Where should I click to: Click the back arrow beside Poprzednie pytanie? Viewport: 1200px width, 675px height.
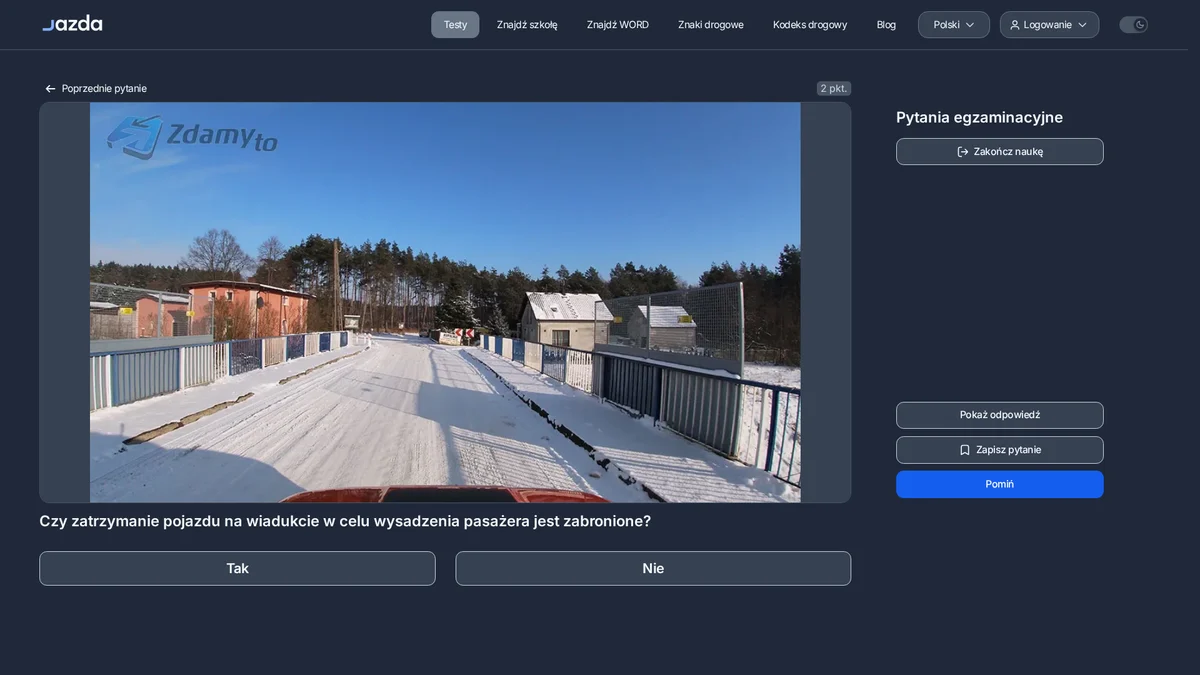pos(50,89)
